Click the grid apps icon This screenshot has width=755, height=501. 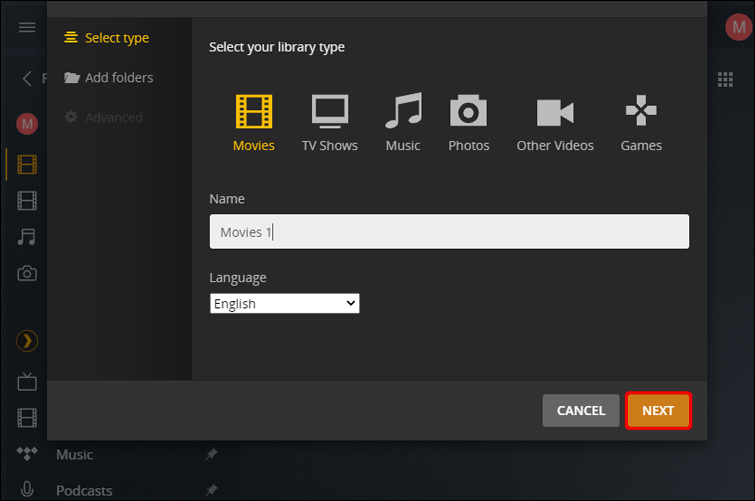pos(725,79)
